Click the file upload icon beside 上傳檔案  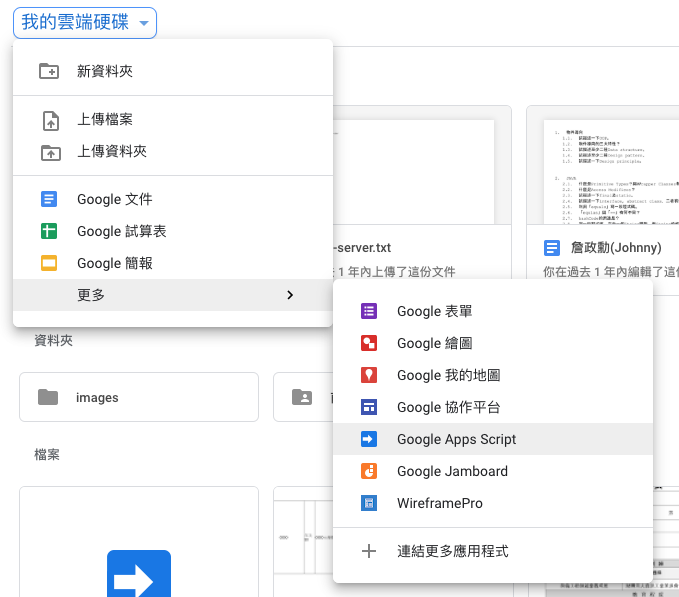51,120
